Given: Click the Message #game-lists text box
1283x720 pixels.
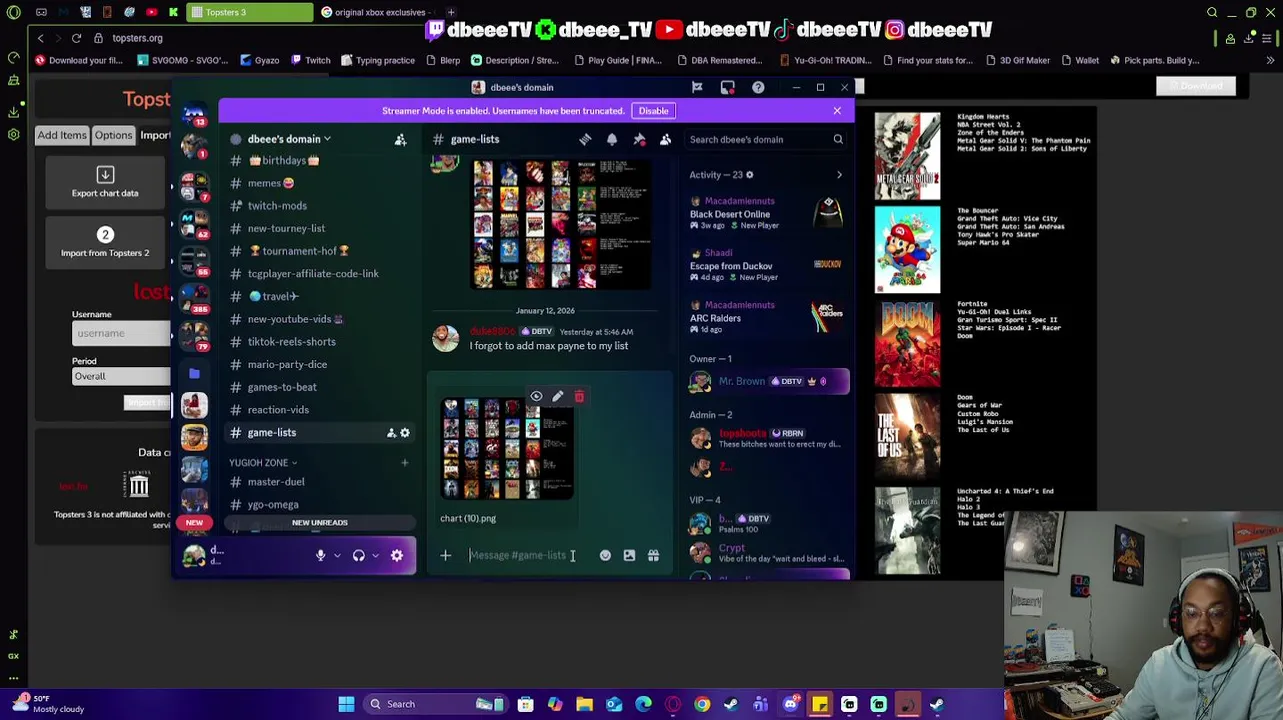Looking at the screenshot, I should [527, 556].
